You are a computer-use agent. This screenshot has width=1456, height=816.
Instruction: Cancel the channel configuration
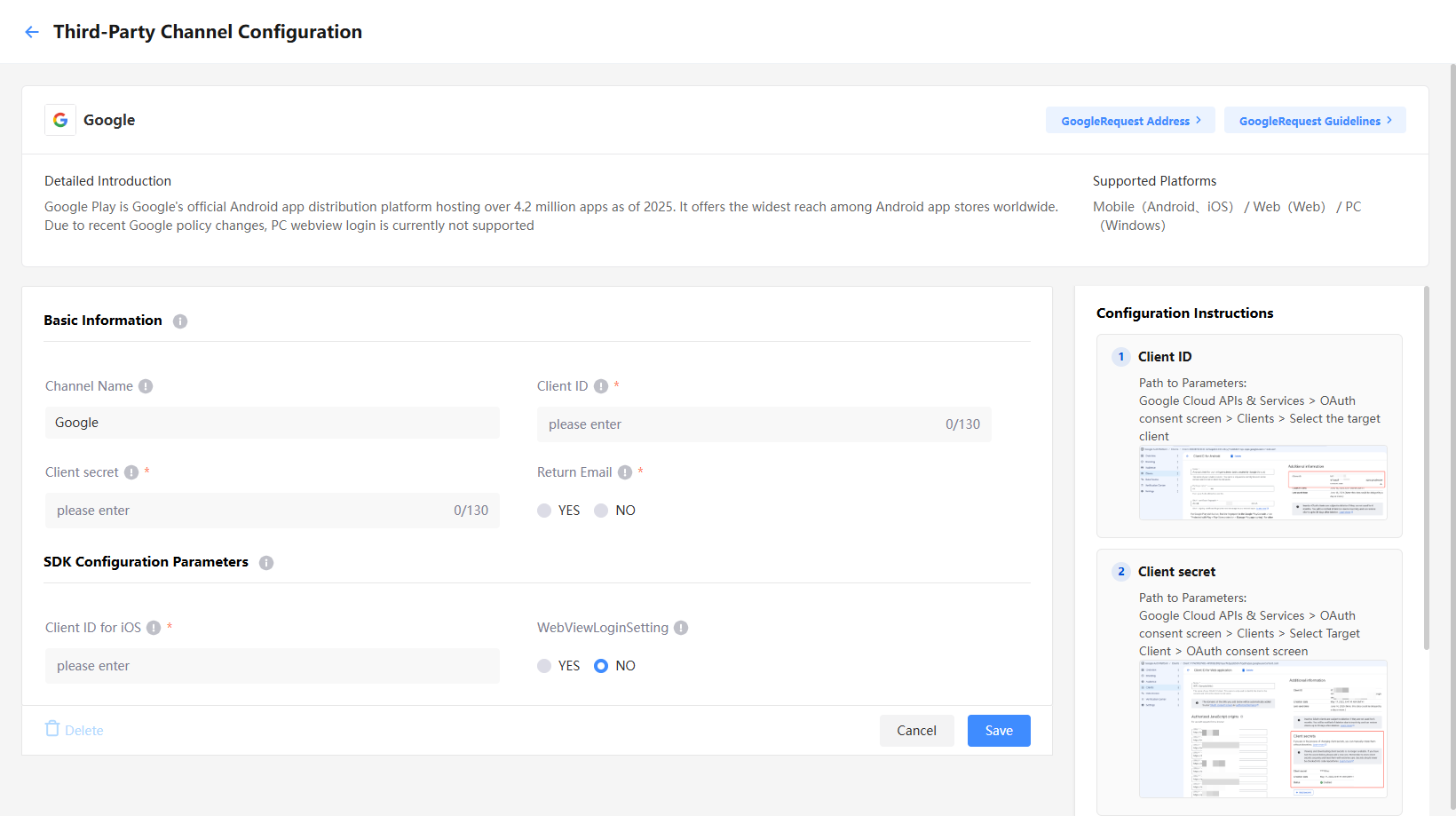point(917,731)
